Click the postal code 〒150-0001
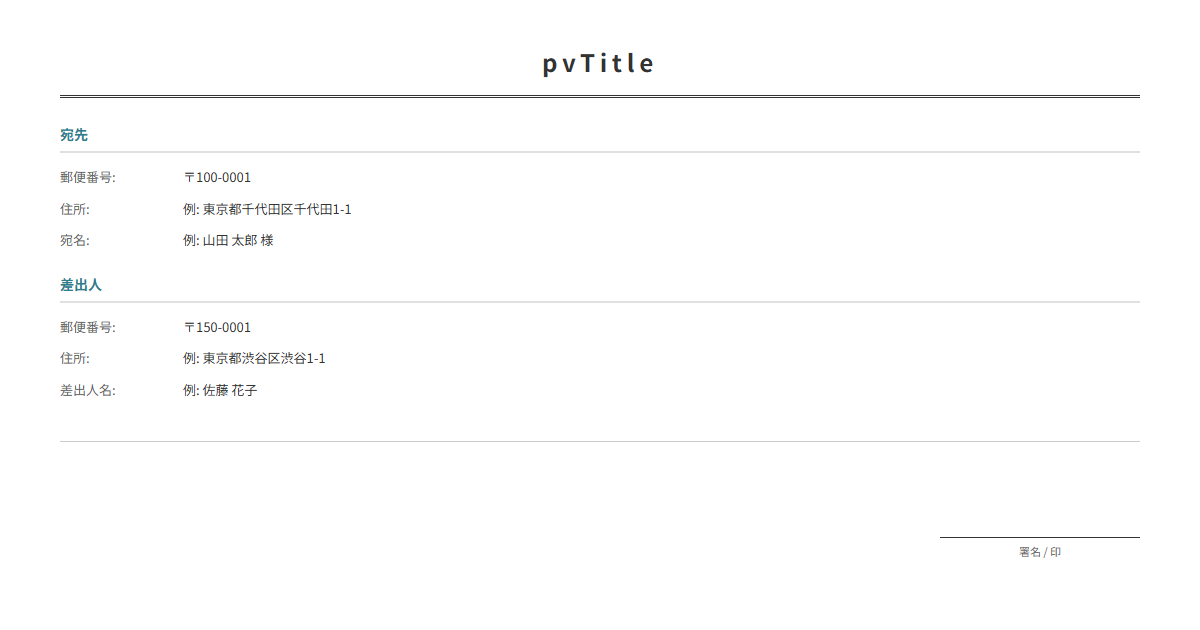Viewport: 1200px width, 630px height. pyautogui.click(x=217, y=328)
